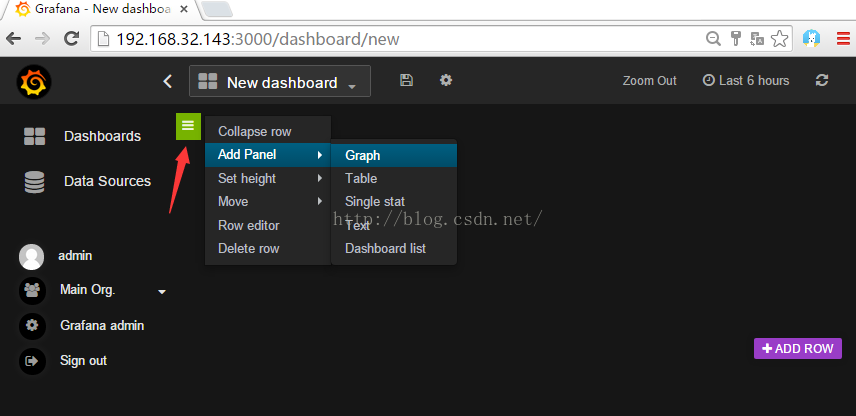The height and width of the screenshot is (416, 856).
Task: Select Dashboard list panel type
Action: click(x=394, y=248)
